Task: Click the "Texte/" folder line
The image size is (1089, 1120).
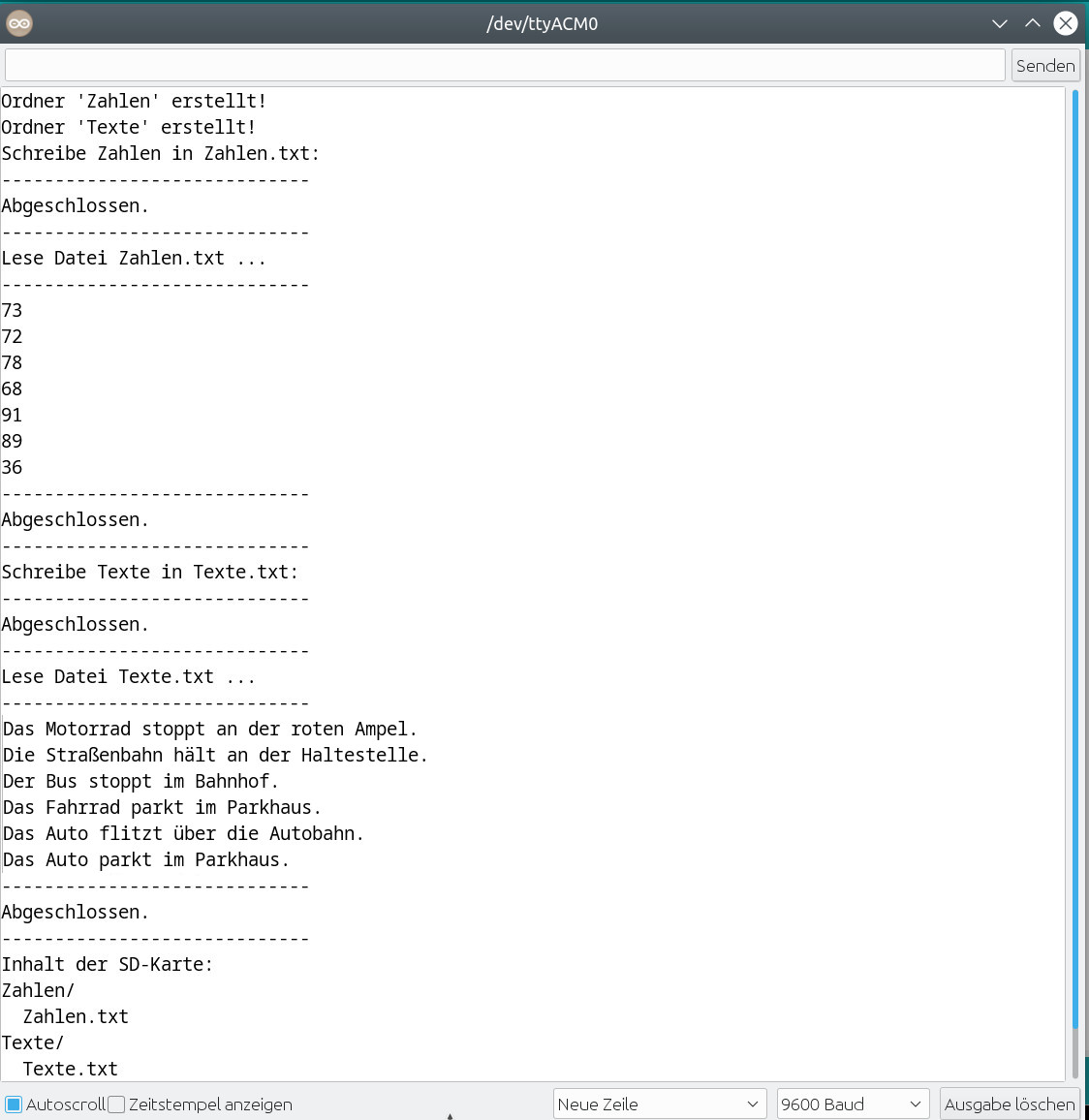Action: pos(33,1043)
